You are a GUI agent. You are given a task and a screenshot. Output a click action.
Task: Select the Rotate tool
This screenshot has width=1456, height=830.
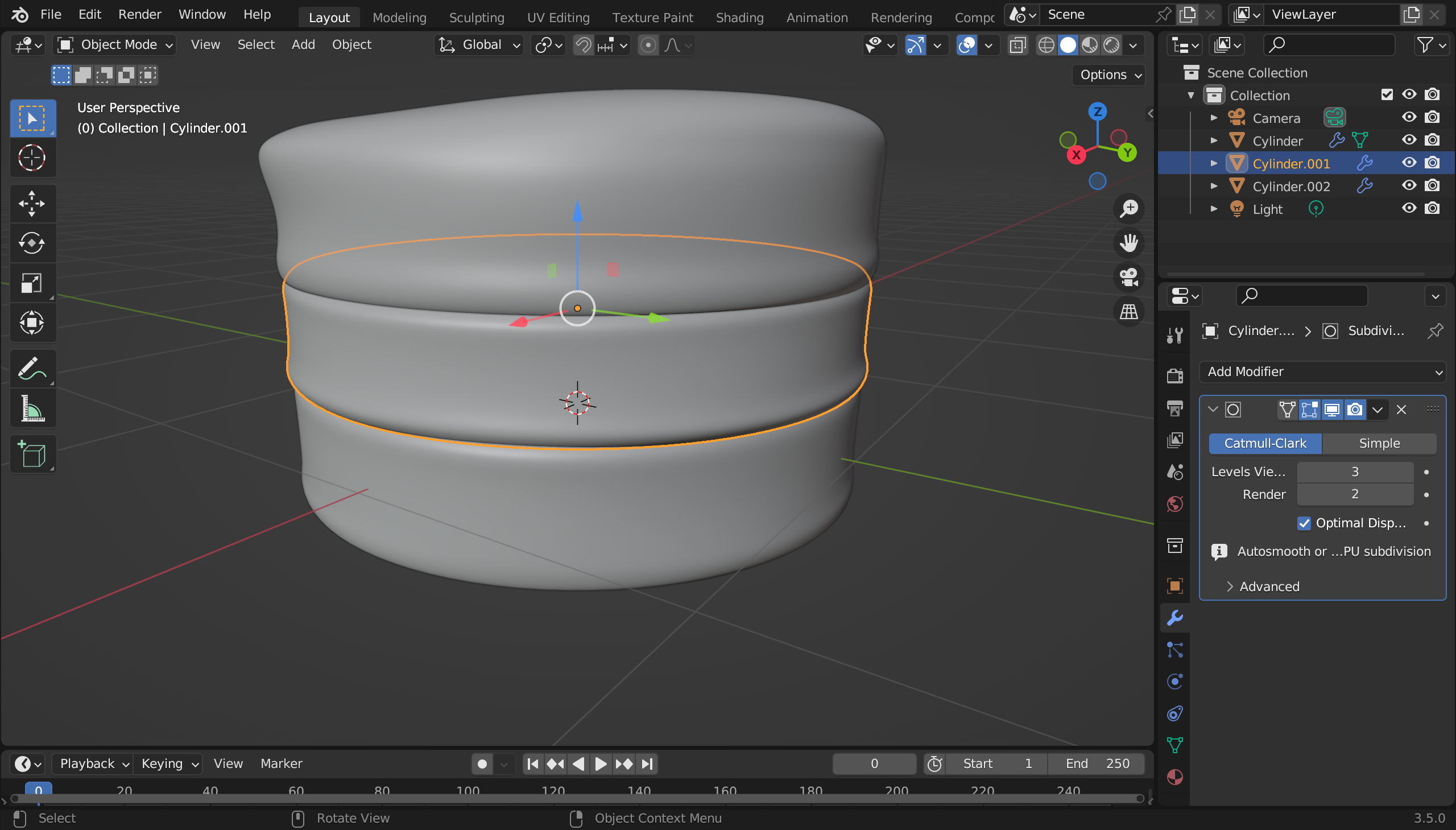(x=32, y=243)
